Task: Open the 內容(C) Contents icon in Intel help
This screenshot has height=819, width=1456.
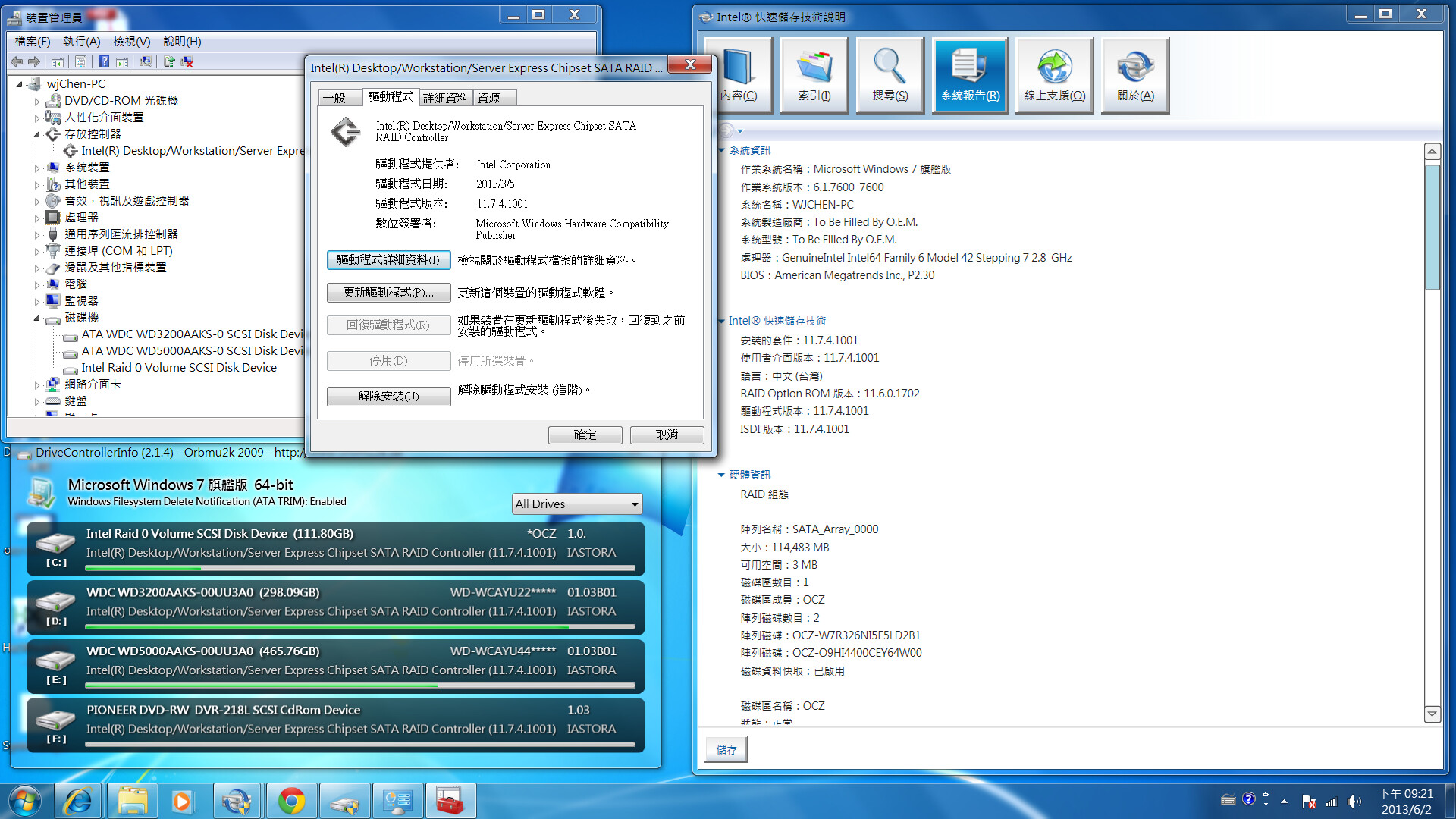Action: click(x=739, y=75)
